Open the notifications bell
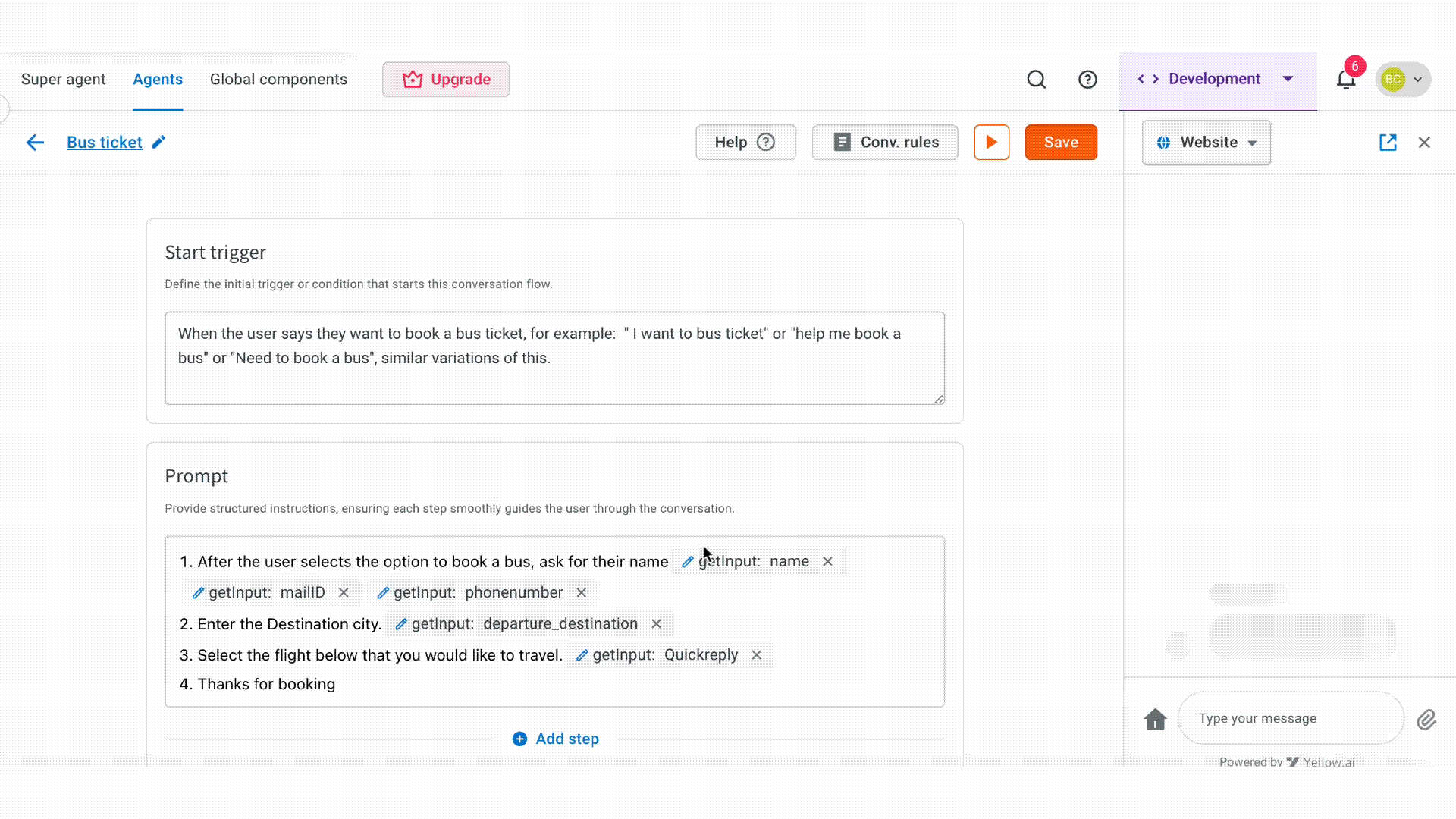Image resolution: width=1456 pixels, height=819 pixels. pos(1346,80)
